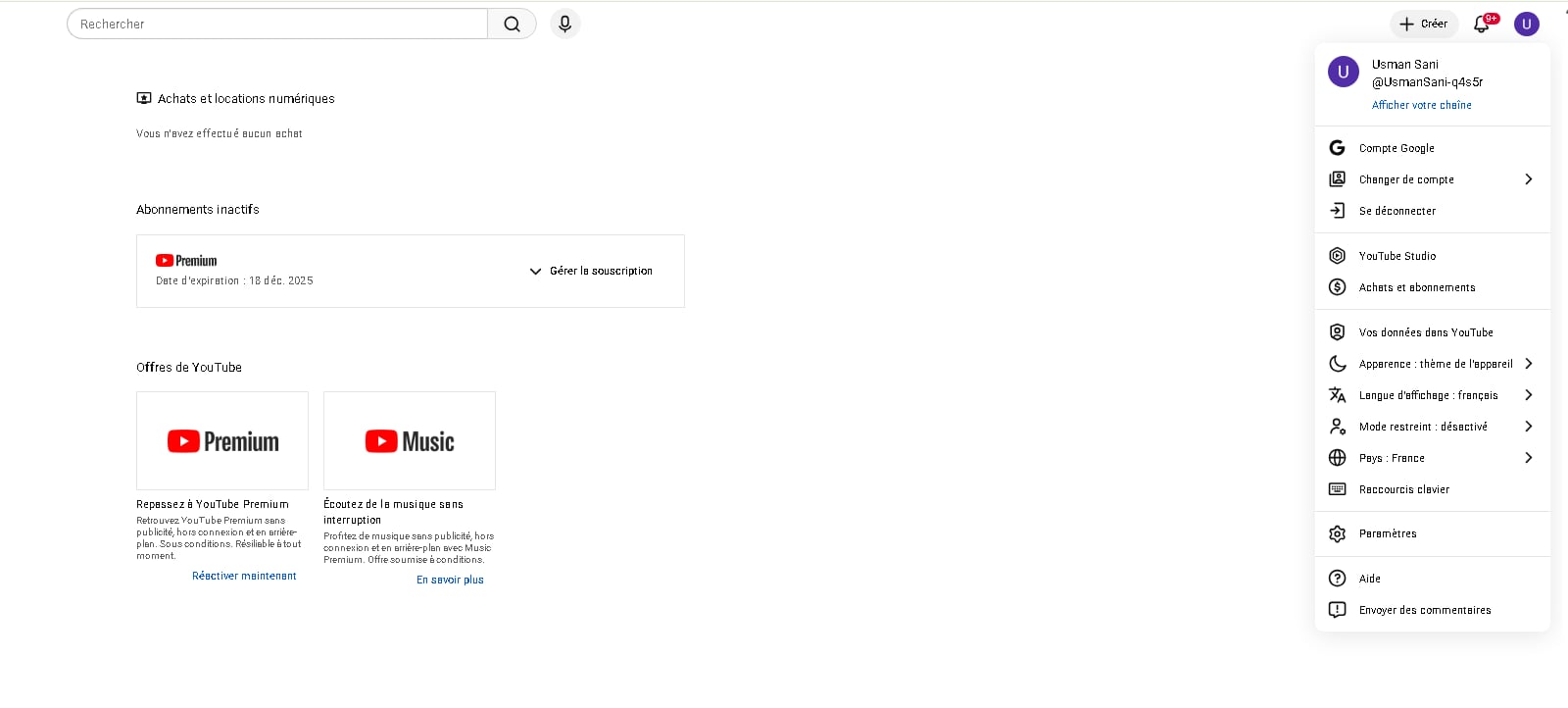Click the switch account icon

pyautogui.click(x=1337, y=179)
